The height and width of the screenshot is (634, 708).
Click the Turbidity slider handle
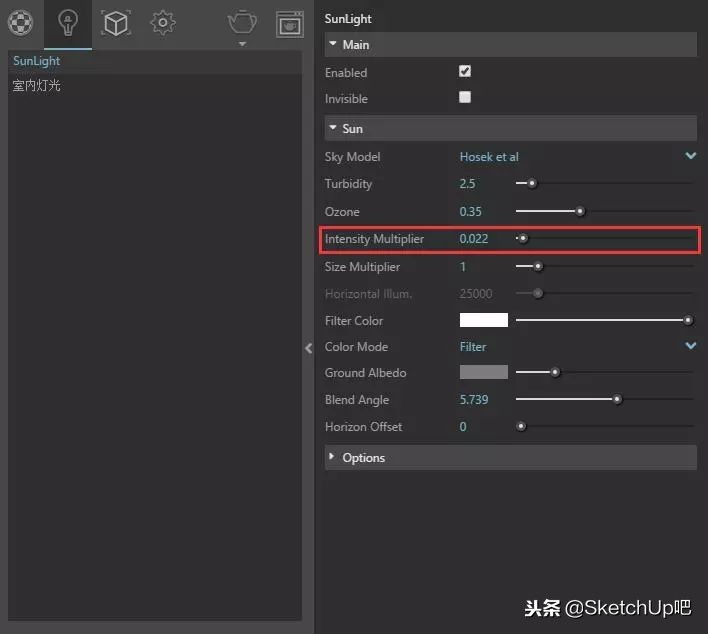[x=532, y=183]
